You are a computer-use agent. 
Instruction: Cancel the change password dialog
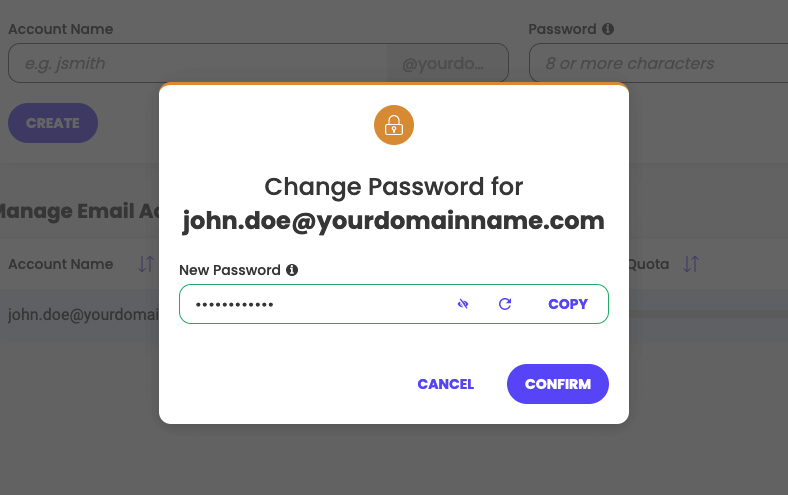point(446,384)
